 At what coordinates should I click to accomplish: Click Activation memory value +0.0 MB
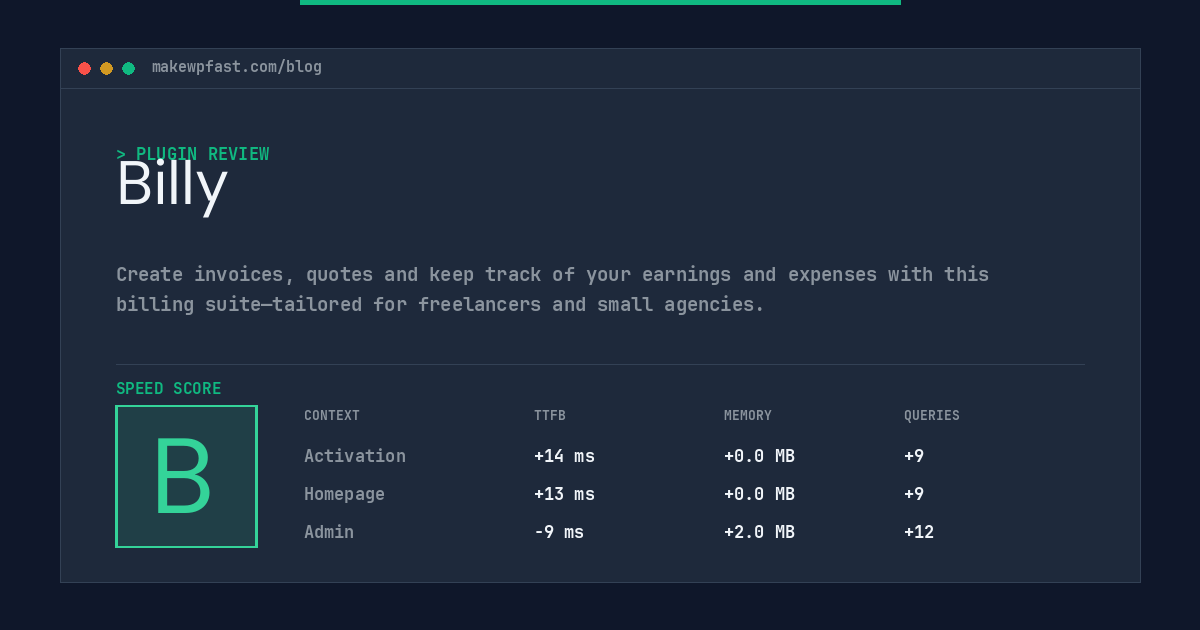(x=759, y=456)
